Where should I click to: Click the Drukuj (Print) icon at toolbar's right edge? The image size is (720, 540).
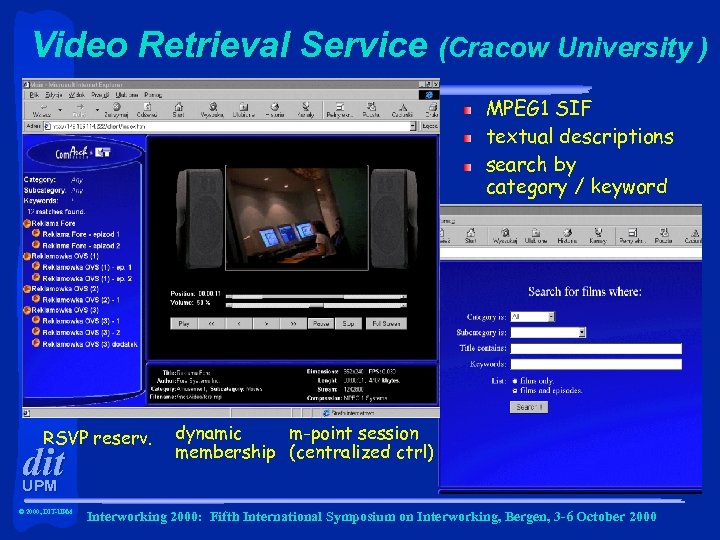(x=432, y=110)
